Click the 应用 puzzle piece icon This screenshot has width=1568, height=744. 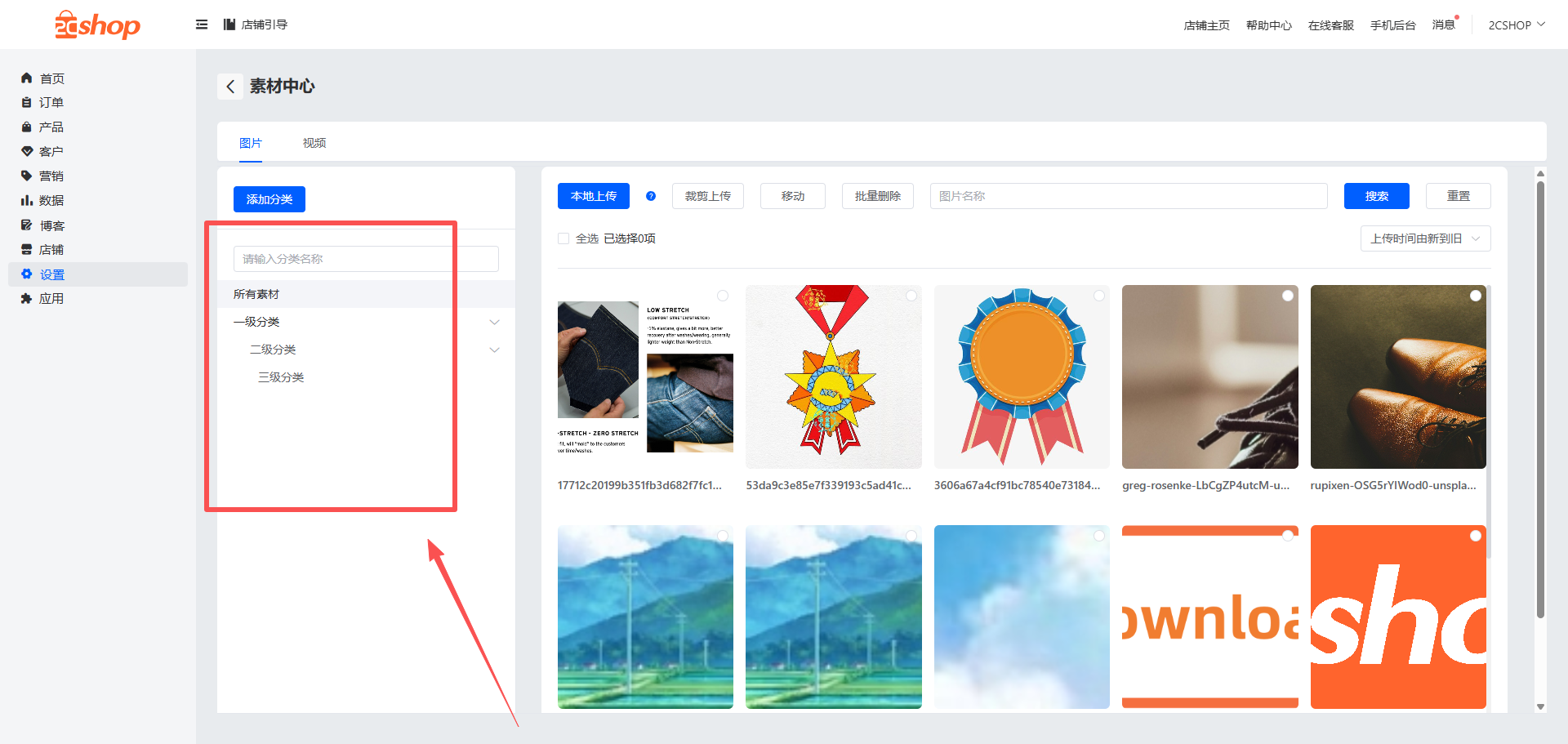point(26,299)
